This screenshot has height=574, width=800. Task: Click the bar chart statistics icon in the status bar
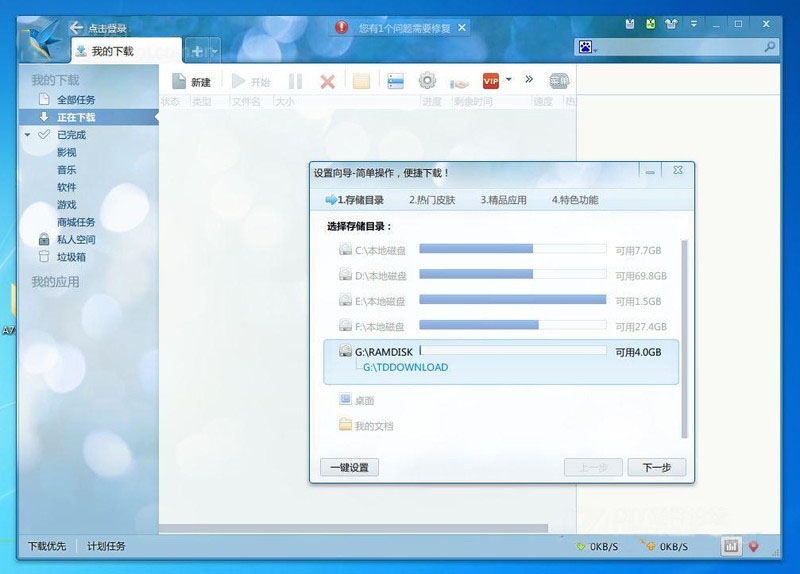(x=731, y=546)
